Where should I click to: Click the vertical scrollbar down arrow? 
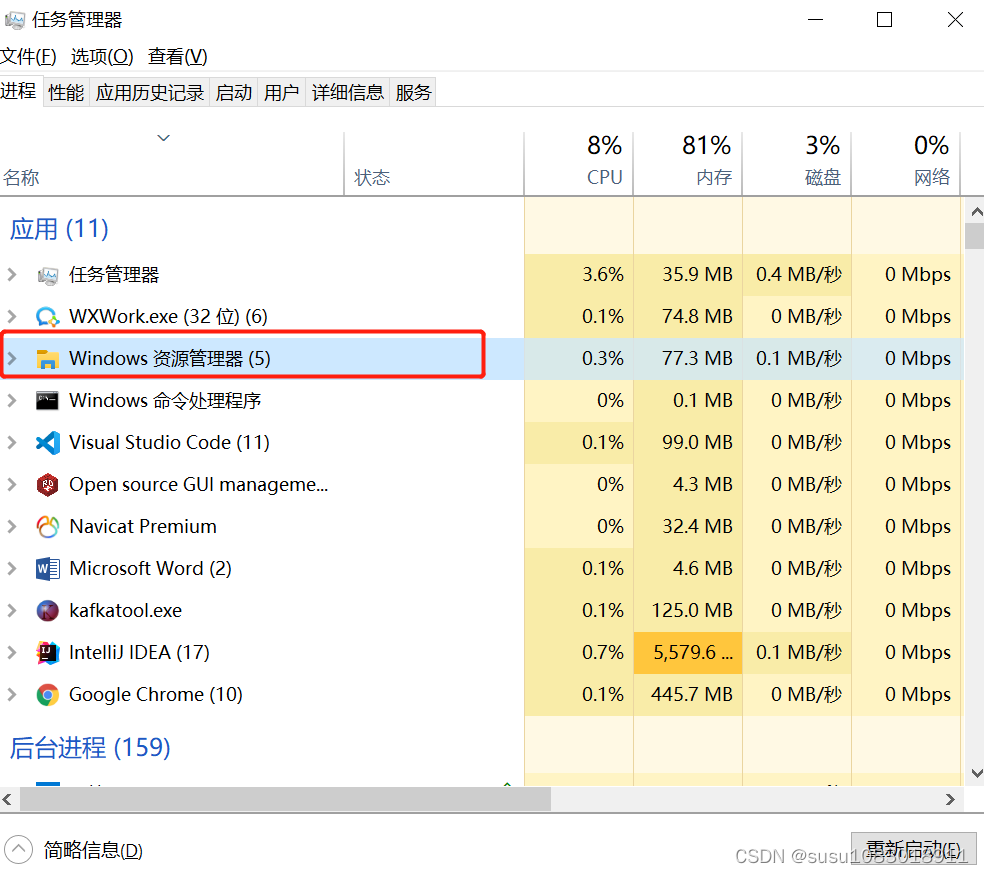click(976, 773)
